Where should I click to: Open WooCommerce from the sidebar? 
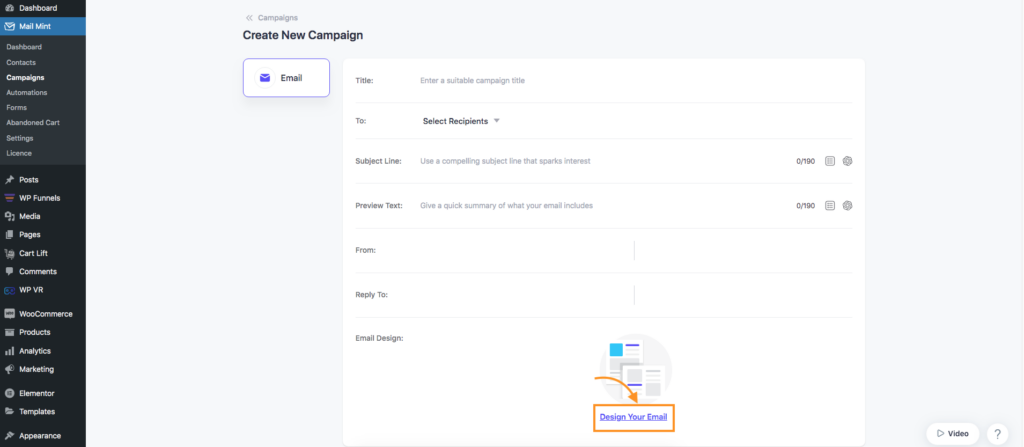tap(43, 314)
